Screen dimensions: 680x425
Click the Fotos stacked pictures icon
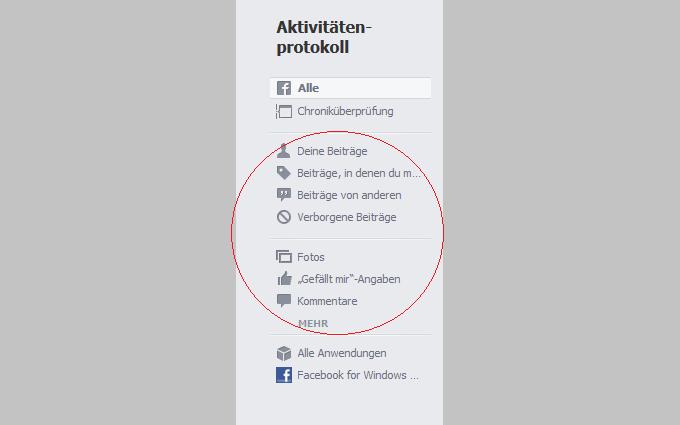(284, 257)
